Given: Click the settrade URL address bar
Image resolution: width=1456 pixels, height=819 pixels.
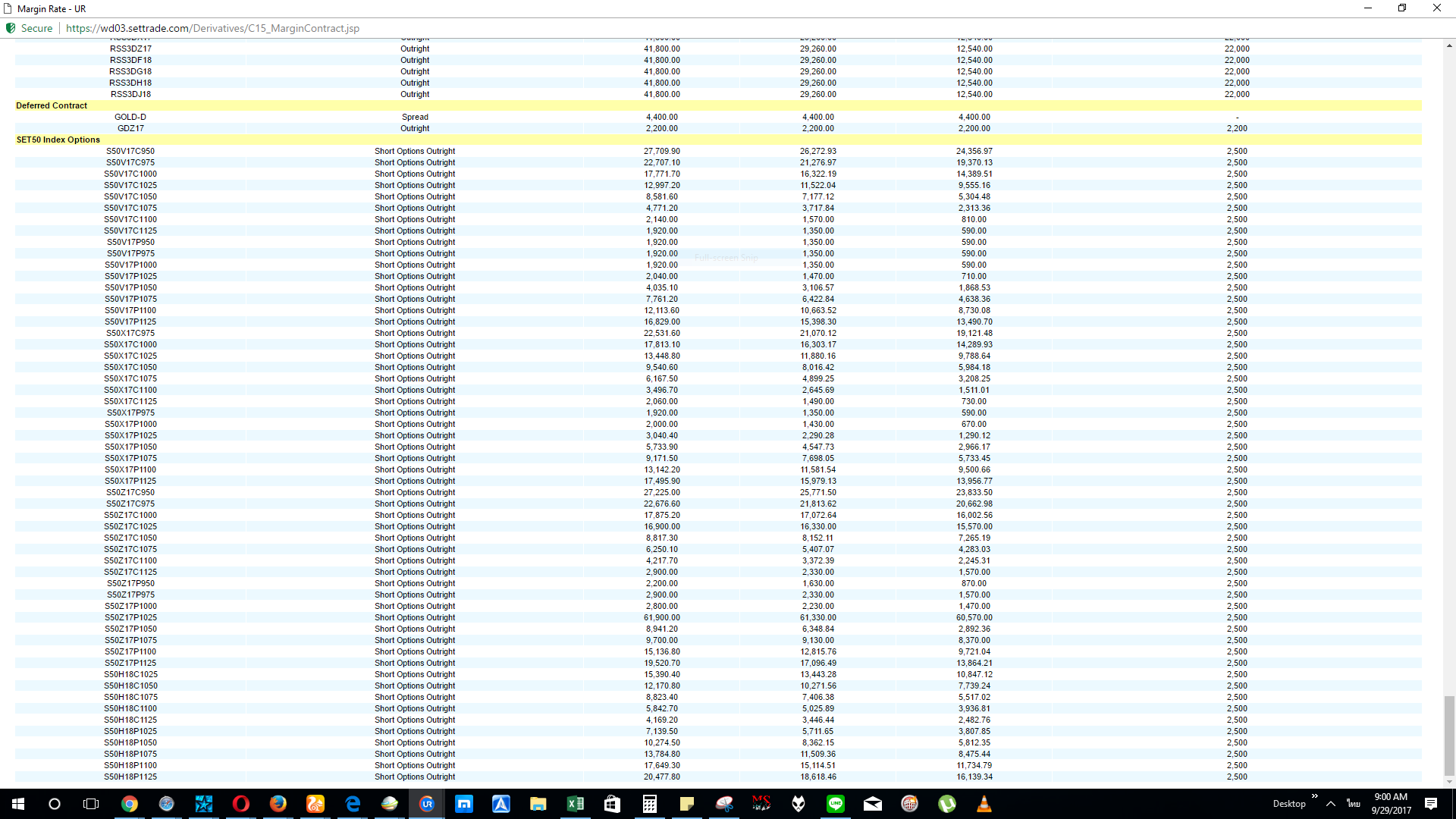Looking at the screenshot, I should point(212,28).
